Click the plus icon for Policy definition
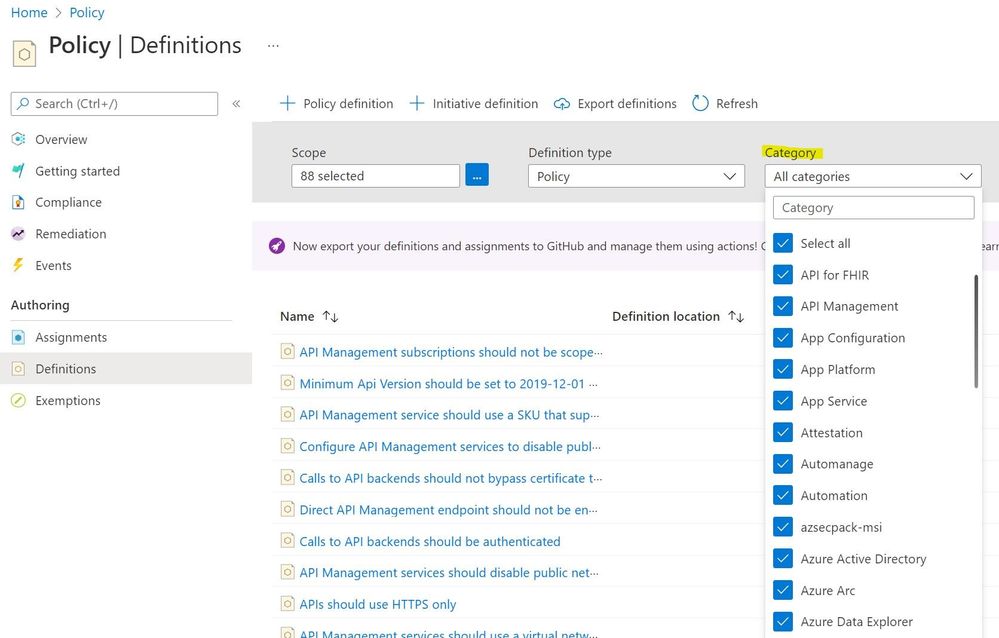 point(287,103)
